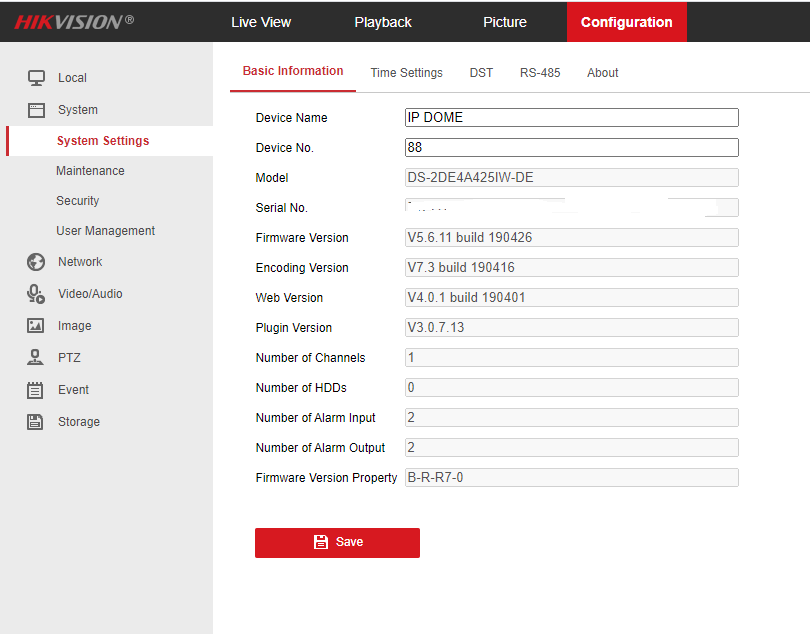Open the Picture tab
This screenshot has width=810, height=634.
coord(505,22)
